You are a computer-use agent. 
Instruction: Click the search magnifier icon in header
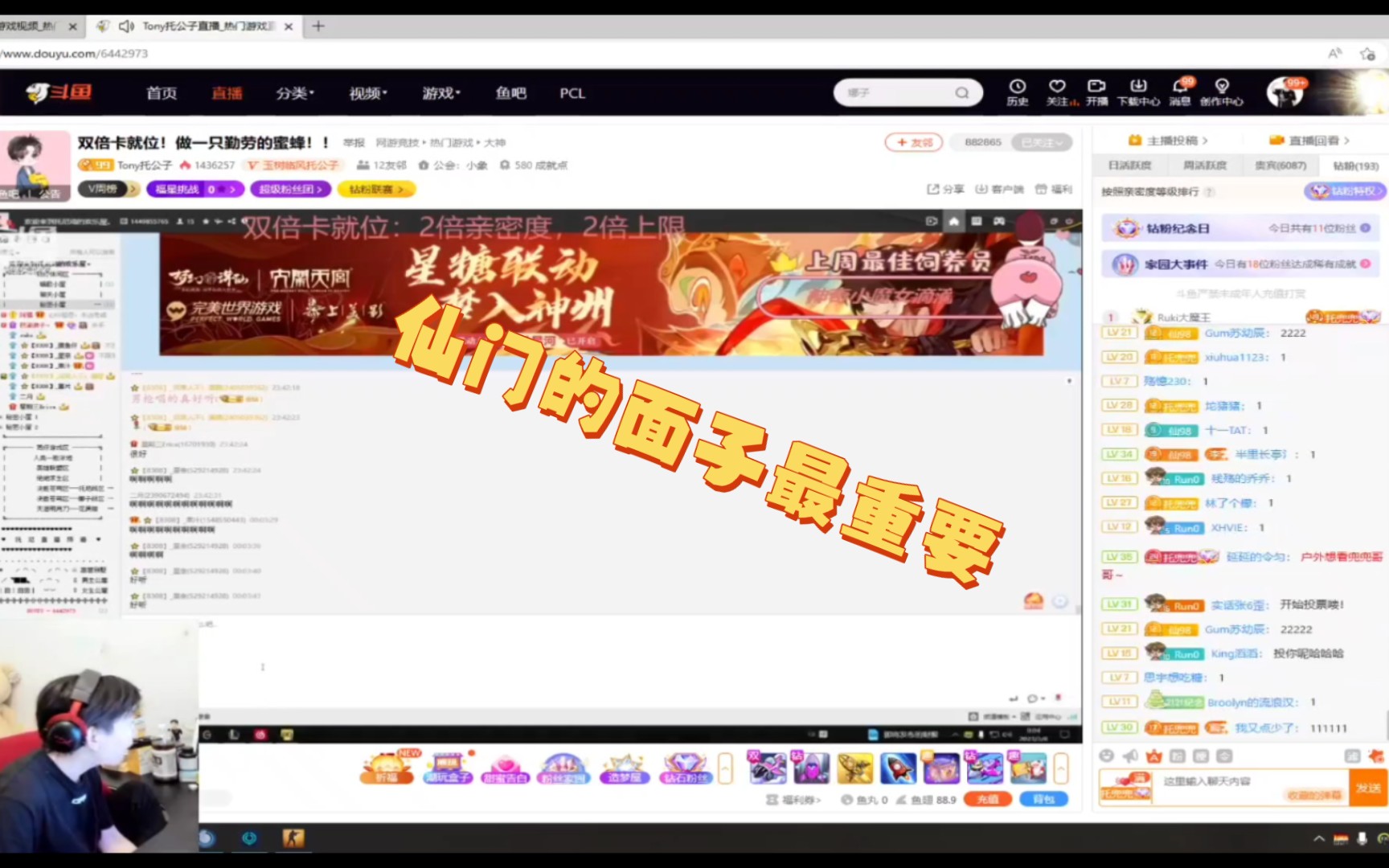[962, 92]
